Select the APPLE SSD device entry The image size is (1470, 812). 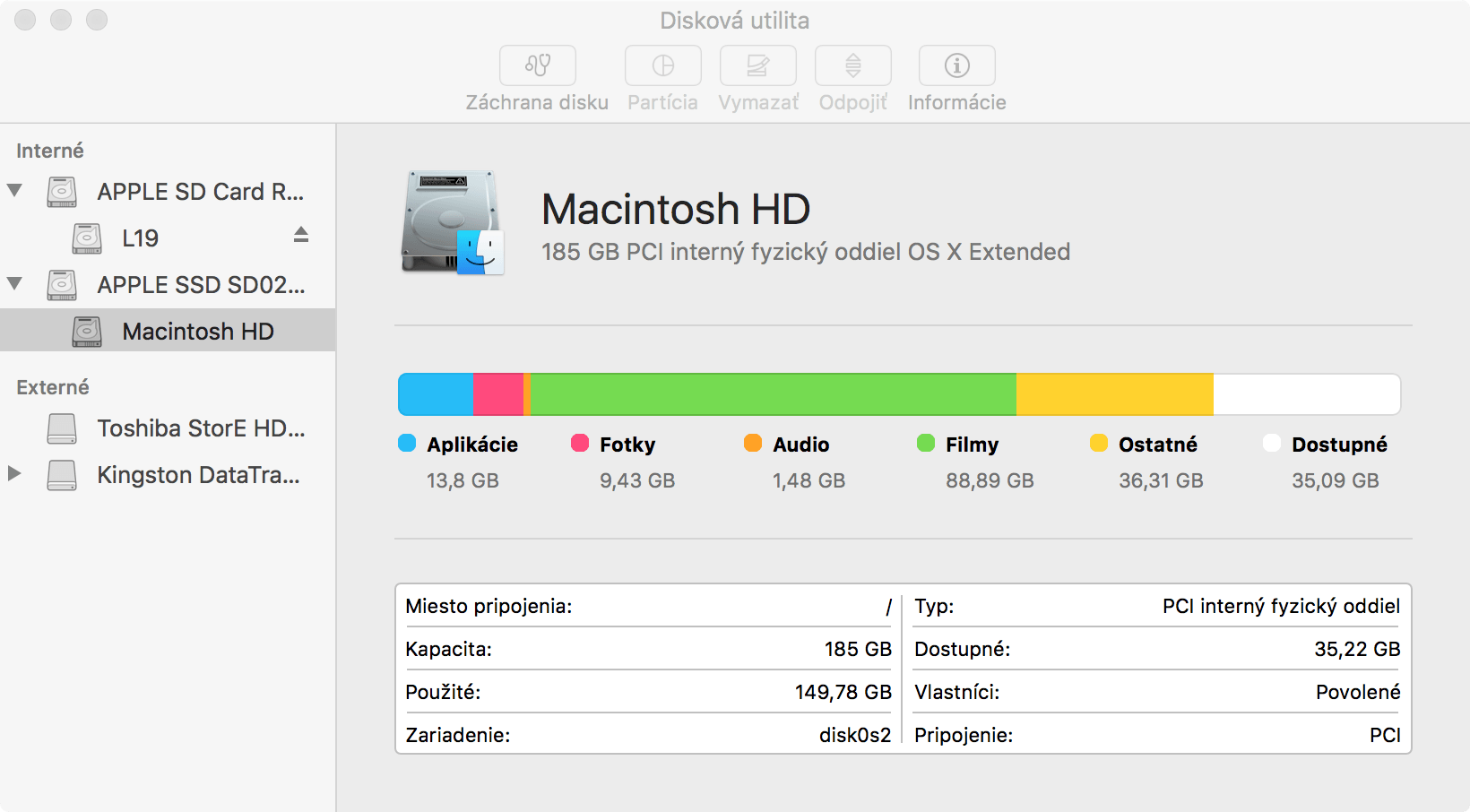tap(201, 285)
